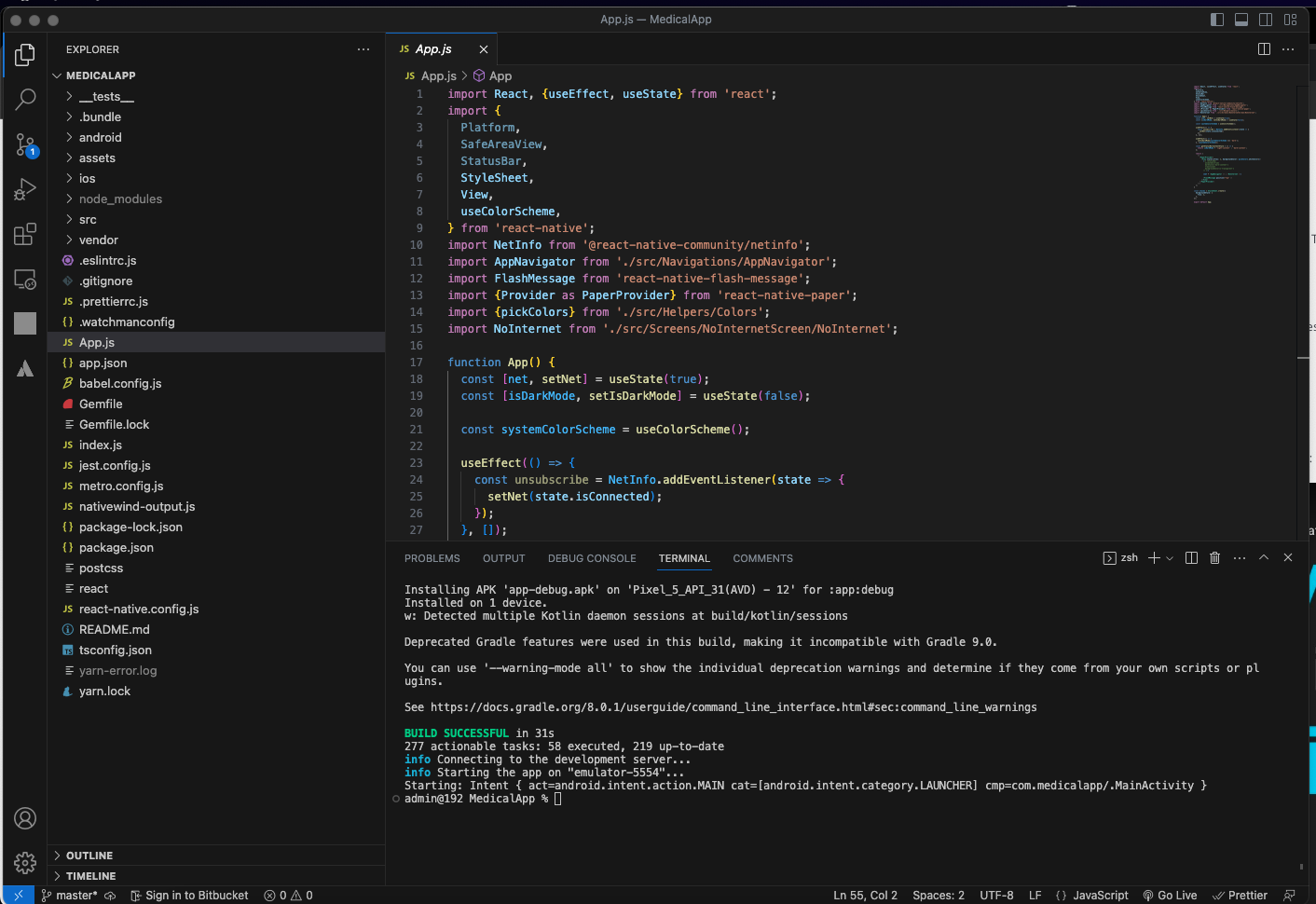Toggle the primary side bar layout button
This screenshot has height=904, width=1316.
coord(1217,20)
